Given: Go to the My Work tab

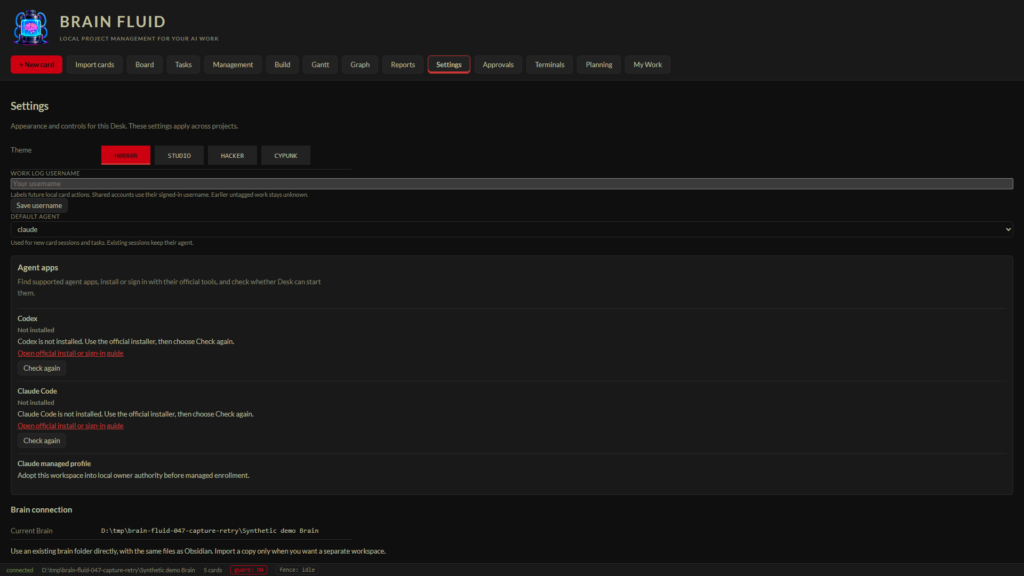Looking at the screenshot, I should click(647, 65).
